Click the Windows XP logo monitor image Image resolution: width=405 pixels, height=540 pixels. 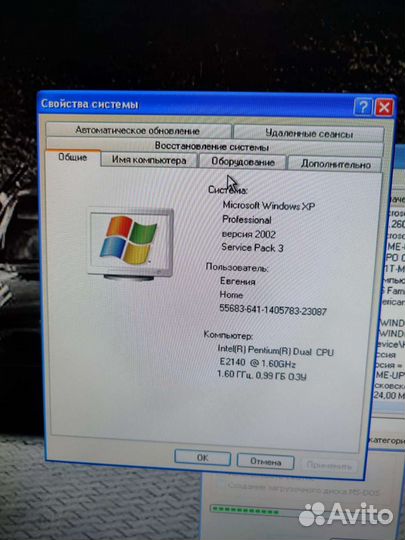point(131,243)
